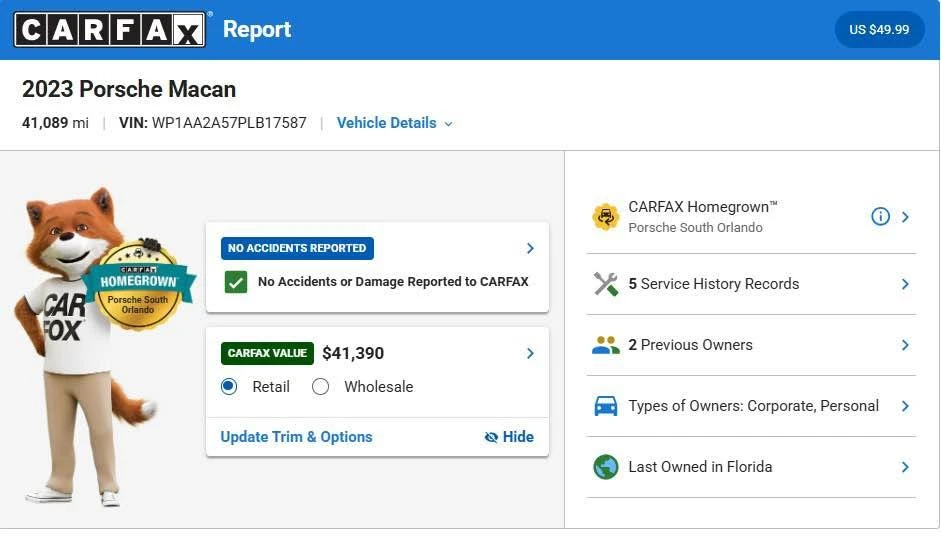The width and height of the screenshot is (941, 544).
Task: Click the $41,390 value amount
Action: tap(353, 354)
